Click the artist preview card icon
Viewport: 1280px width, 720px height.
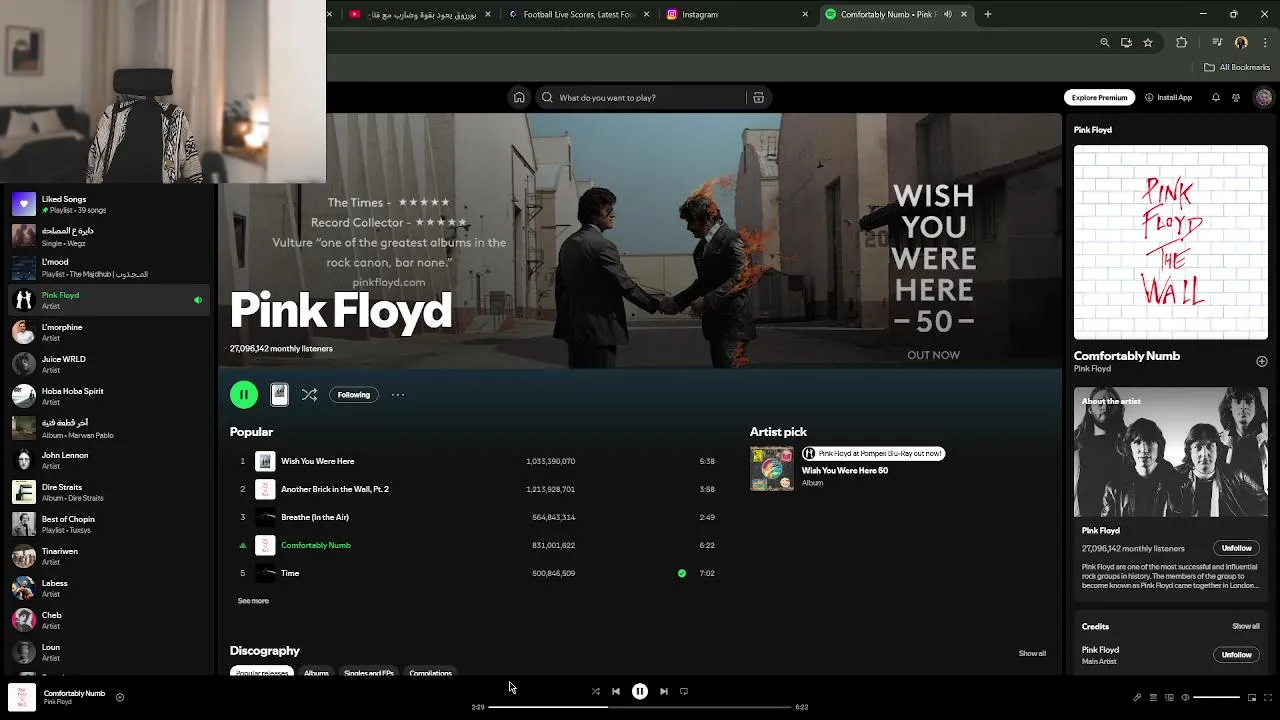click(x=279, y=394)
